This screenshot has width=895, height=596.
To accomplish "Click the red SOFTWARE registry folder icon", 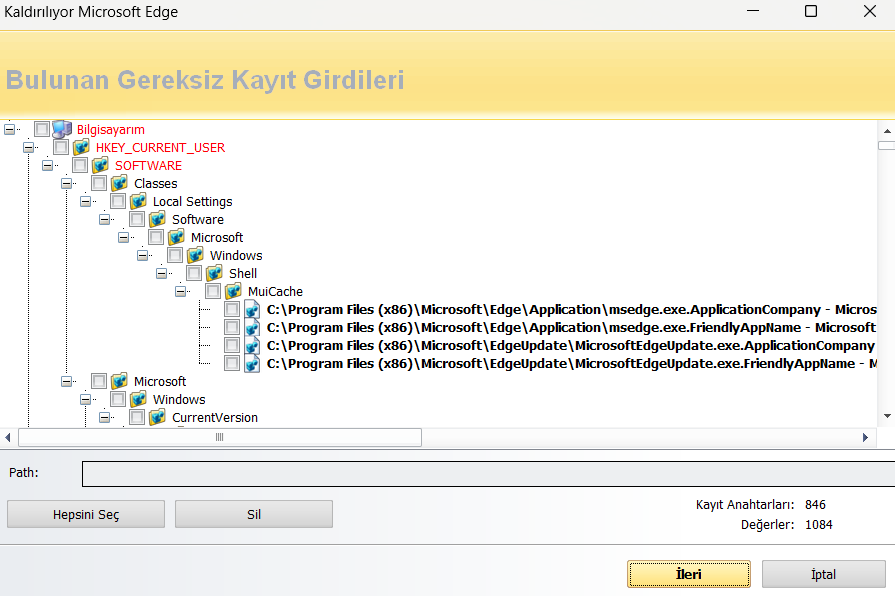I will [x=100, y=165].
